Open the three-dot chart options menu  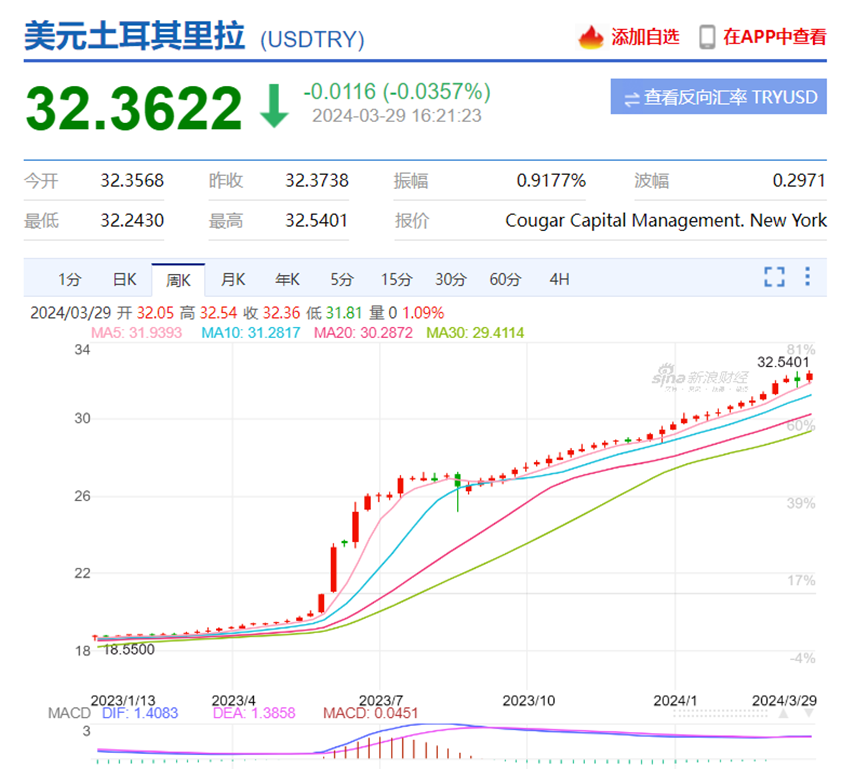[x=808, y=277]
